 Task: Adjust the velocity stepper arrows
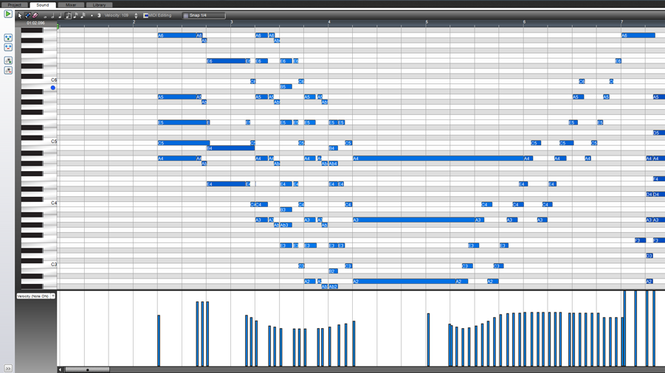pyautogui.click(x=136, y=16)
